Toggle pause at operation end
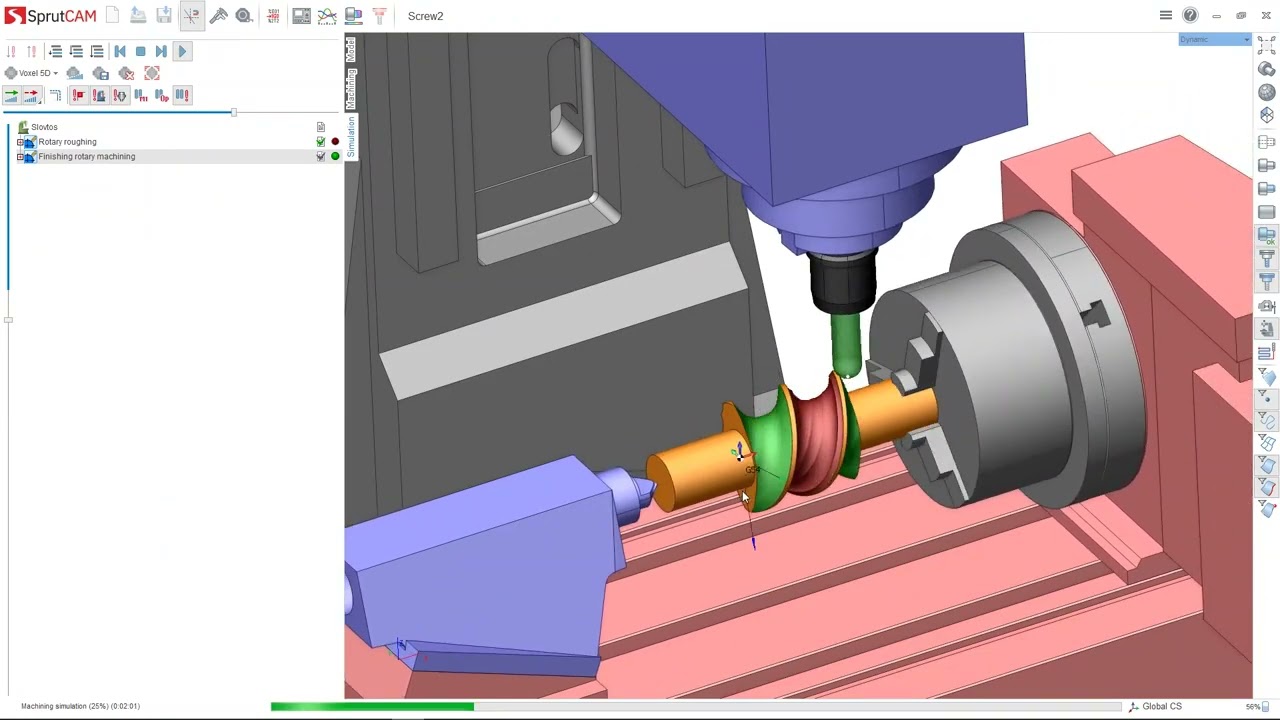The image size is (1280, 720). coord(161,95)
